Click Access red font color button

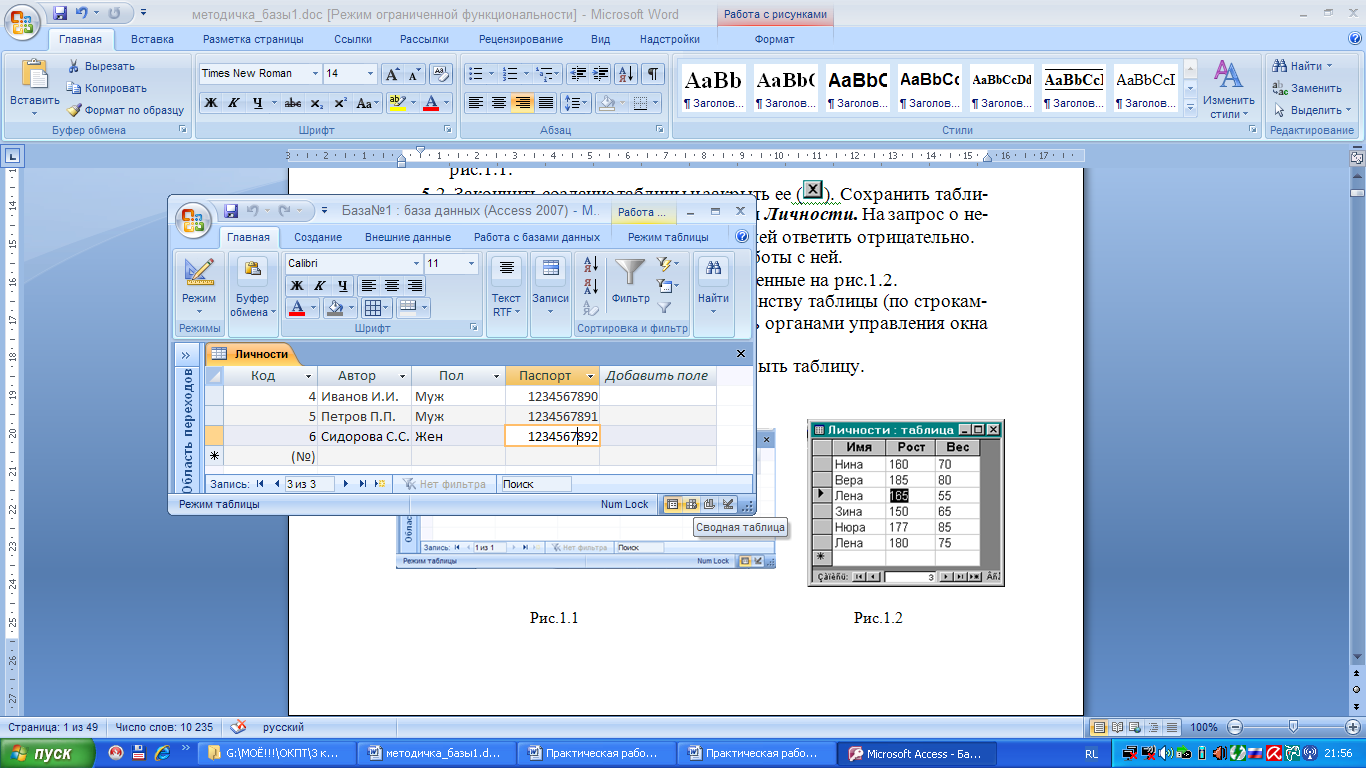pos(297,308)
